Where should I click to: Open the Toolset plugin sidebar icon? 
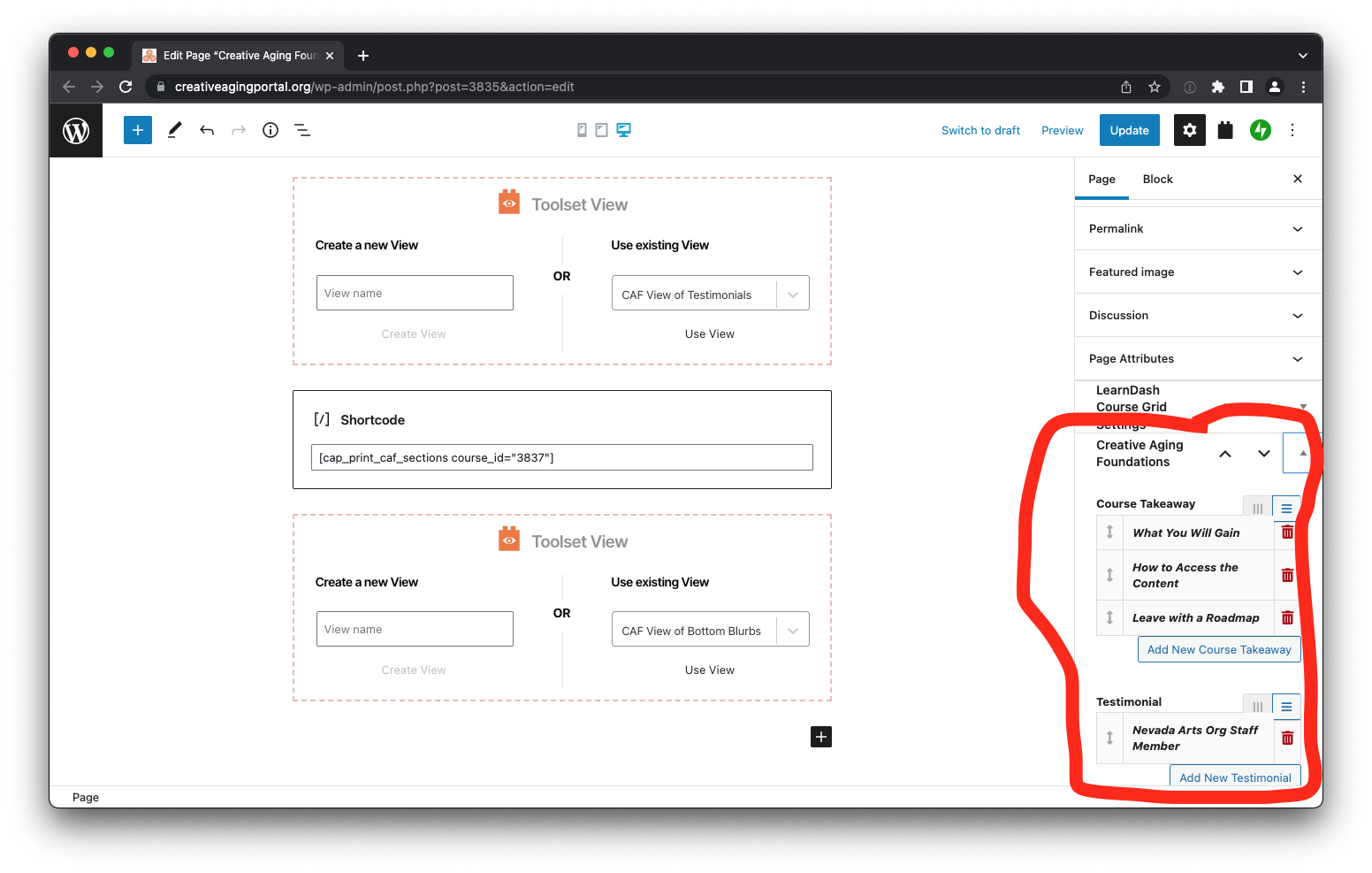pos(1225,130)
